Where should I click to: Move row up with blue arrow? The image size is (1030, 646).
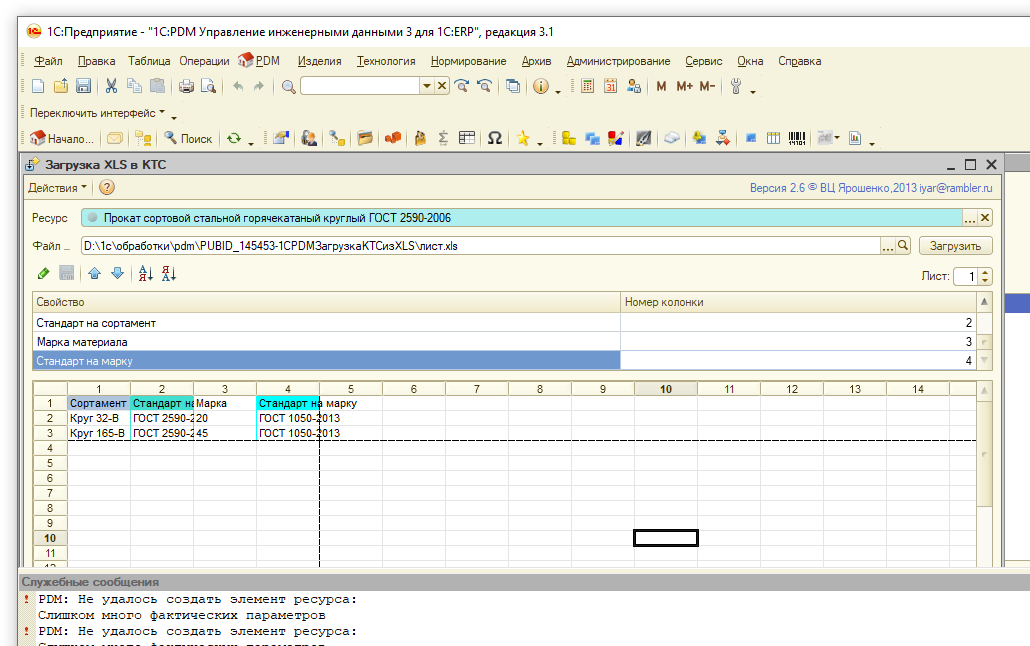(x=95, y=273)
